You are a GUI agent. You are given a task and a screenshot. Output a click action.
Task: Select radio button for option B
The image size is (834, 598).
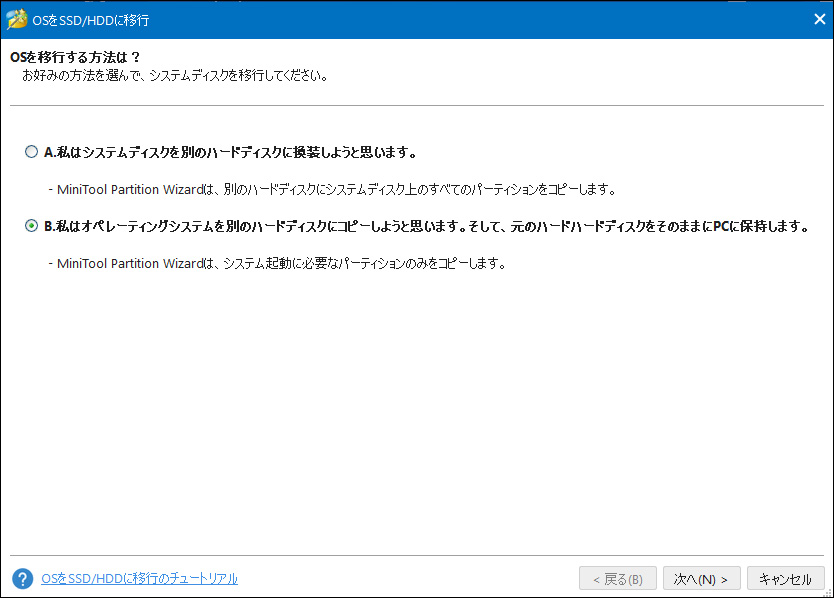pos(31,226)
